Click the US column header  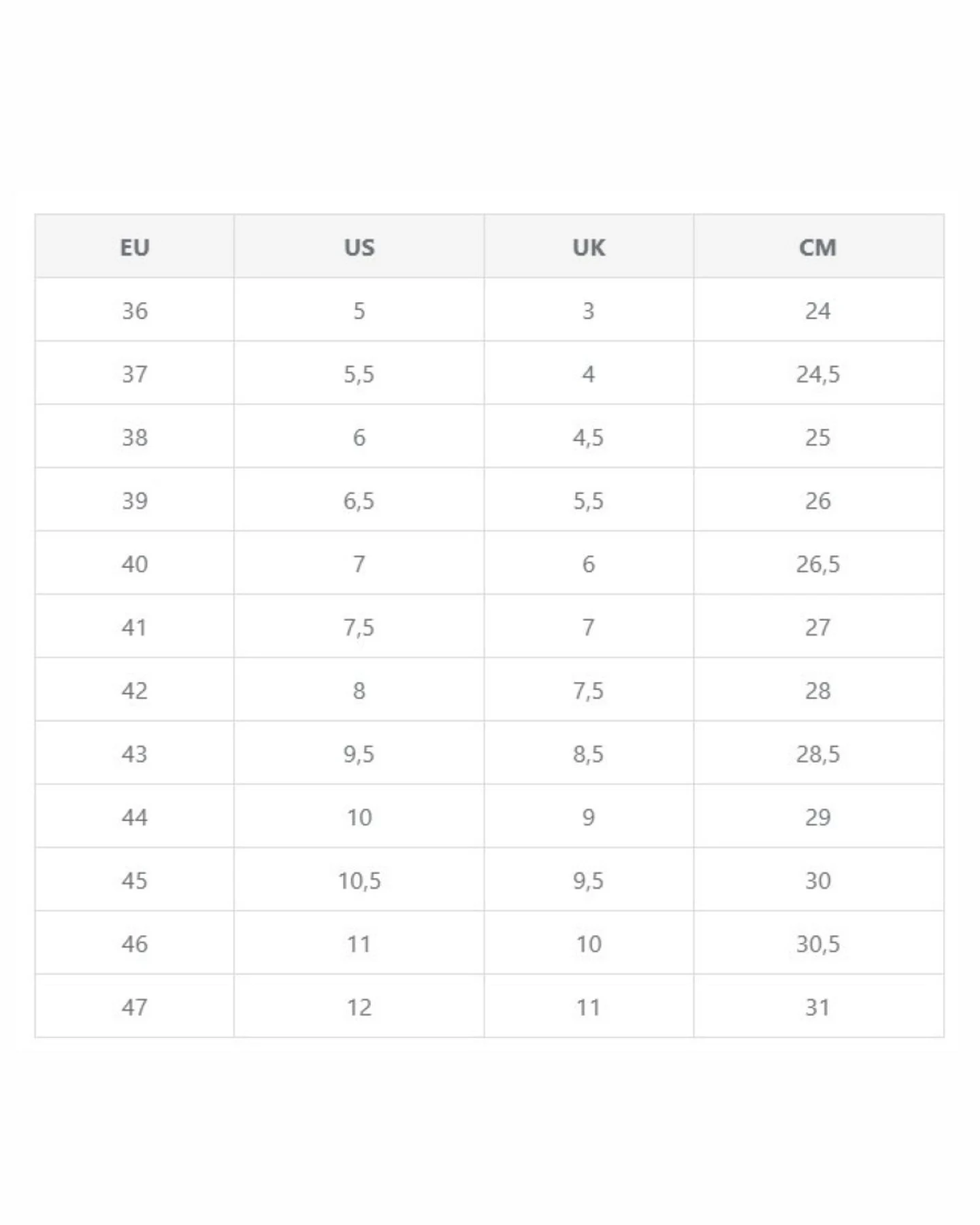(359, 246)
